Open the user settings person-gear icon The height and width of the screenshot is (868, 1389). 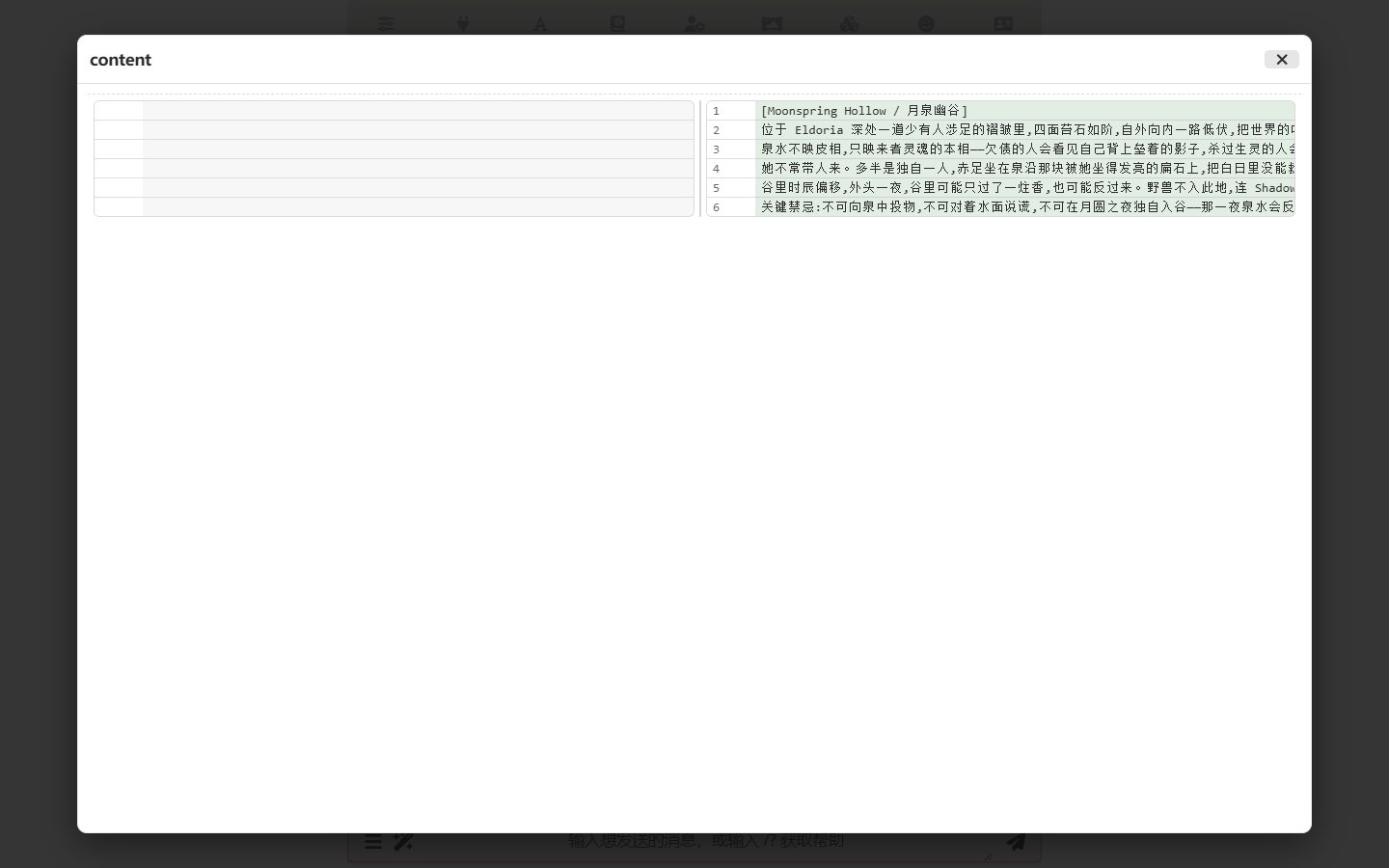(694, 24)
